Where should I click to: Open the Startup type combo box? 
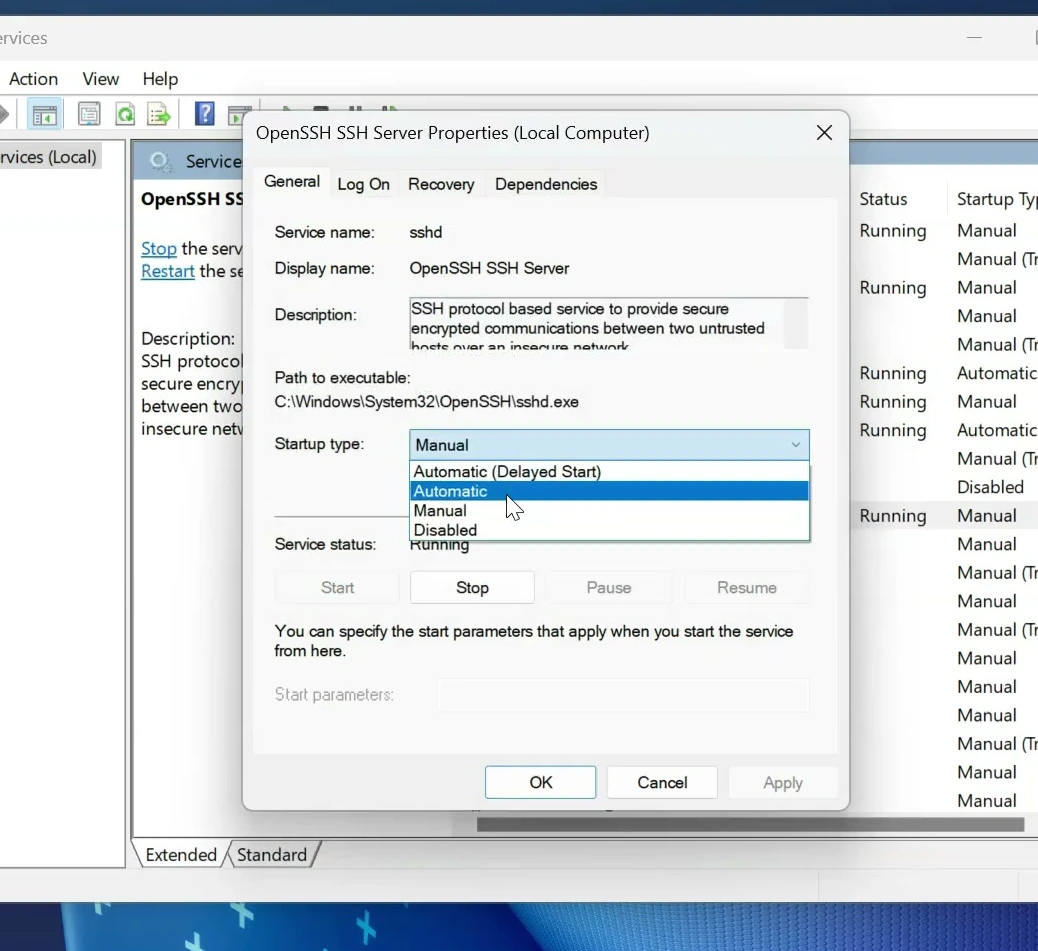tap(609, 445)
